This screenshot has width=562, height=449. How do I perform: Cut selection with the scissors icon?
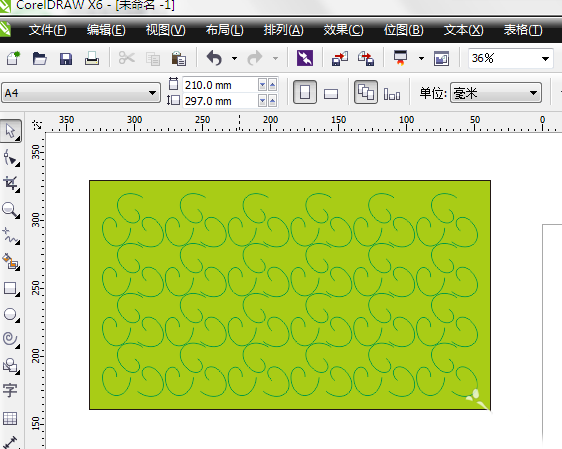coord(127,58)
